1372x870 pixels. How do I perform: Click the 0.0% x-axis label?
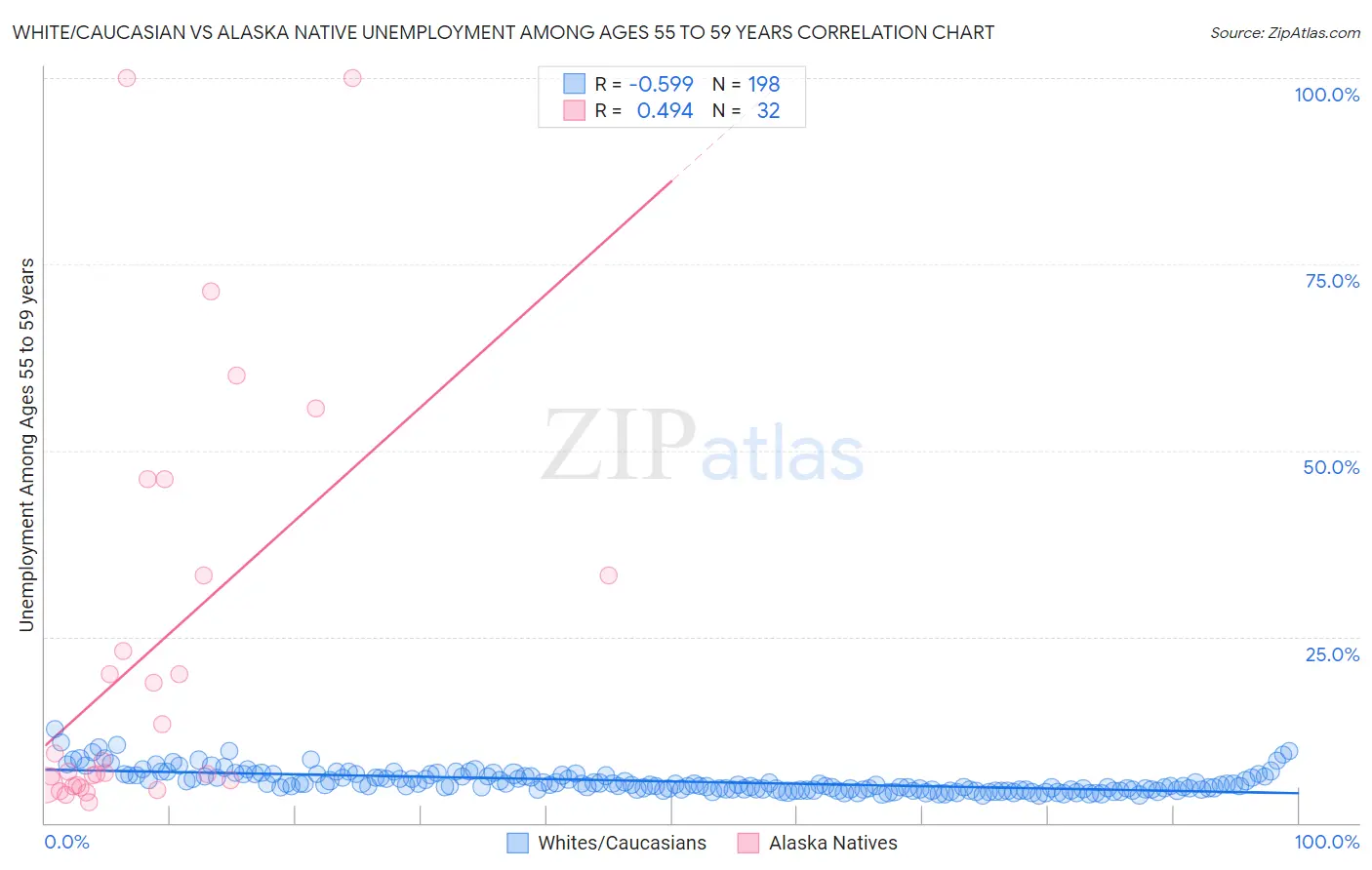[66, 842]
